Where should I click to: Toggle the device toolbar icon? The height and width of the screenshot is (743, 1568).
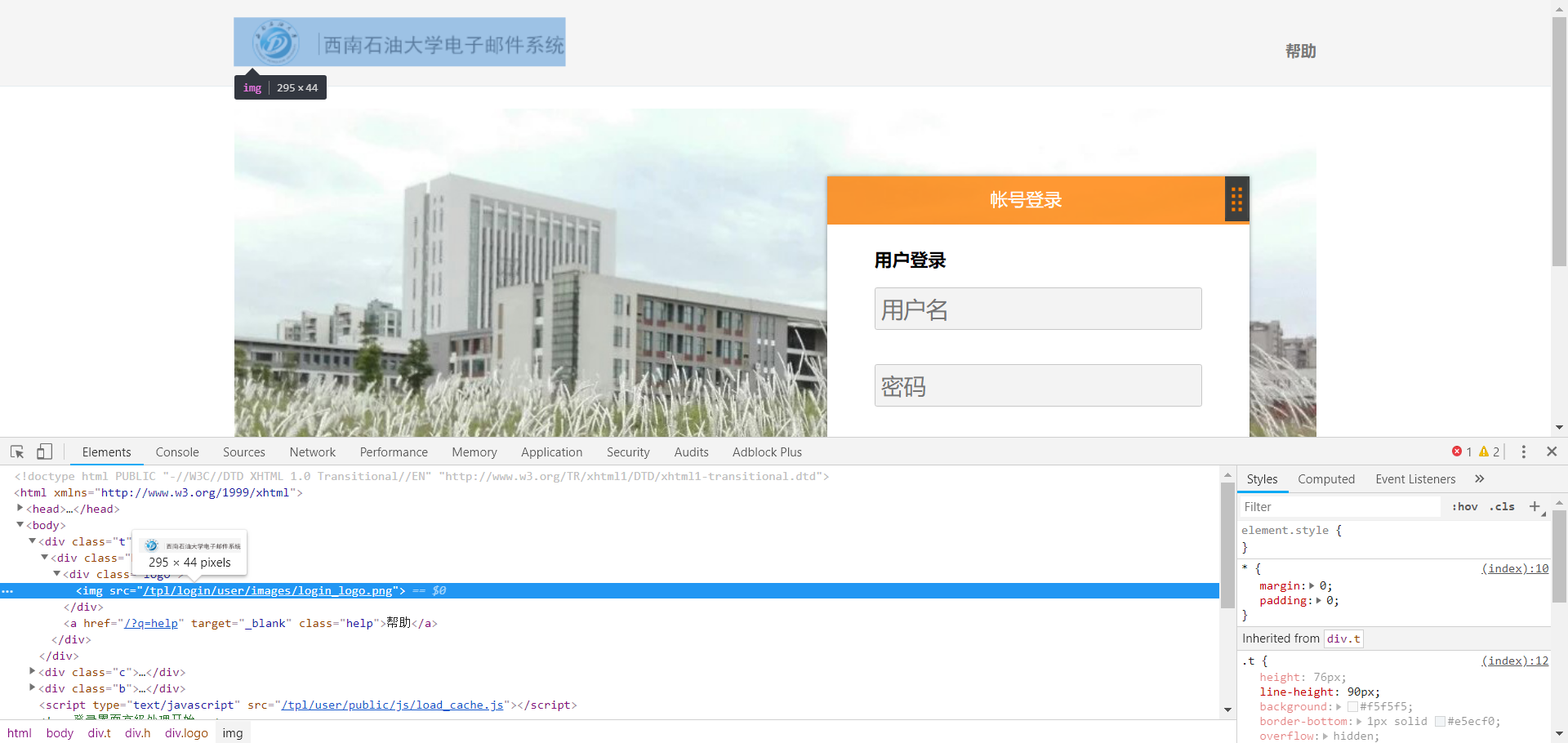44,452
